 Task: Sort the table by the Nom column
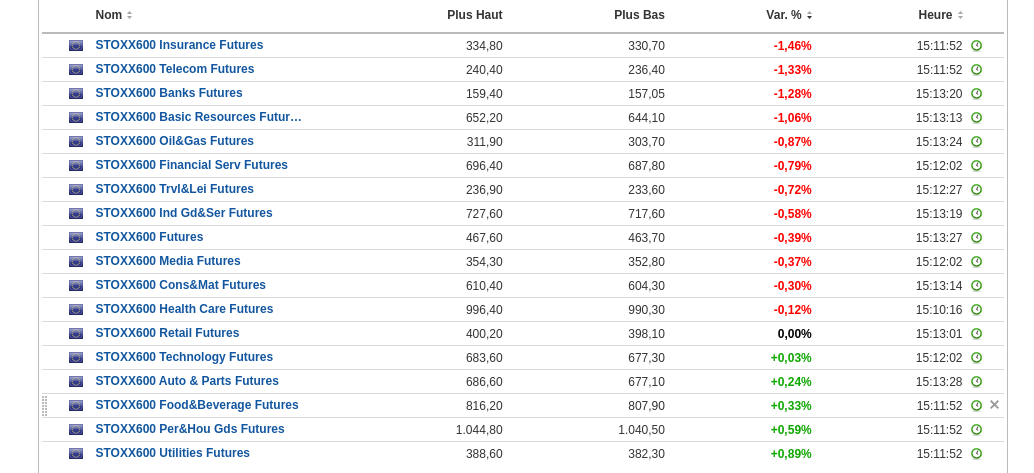pos(109,15)
